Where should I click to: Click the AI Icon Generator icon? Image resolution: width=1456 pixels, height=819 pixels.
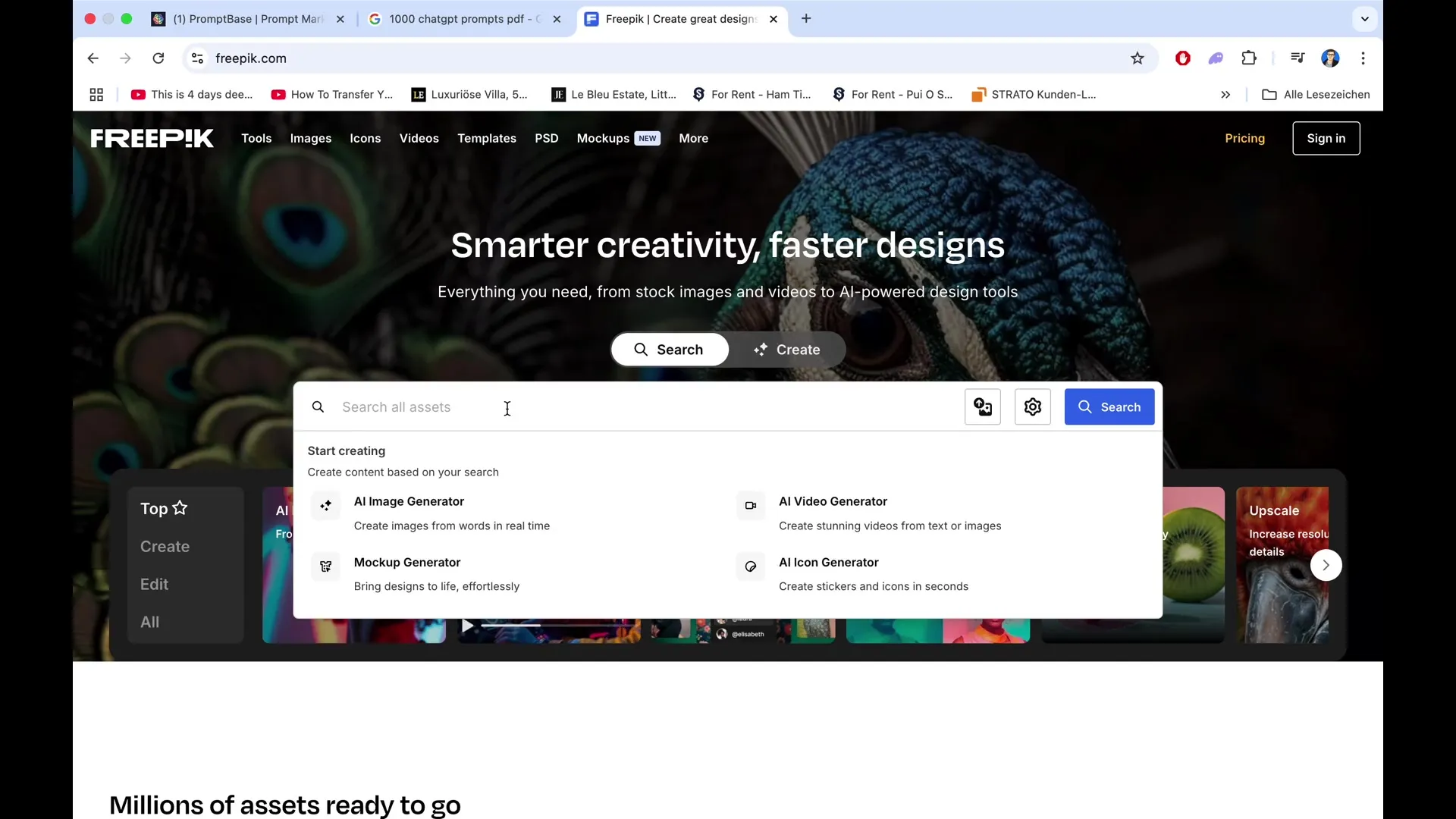click(750, 566)
